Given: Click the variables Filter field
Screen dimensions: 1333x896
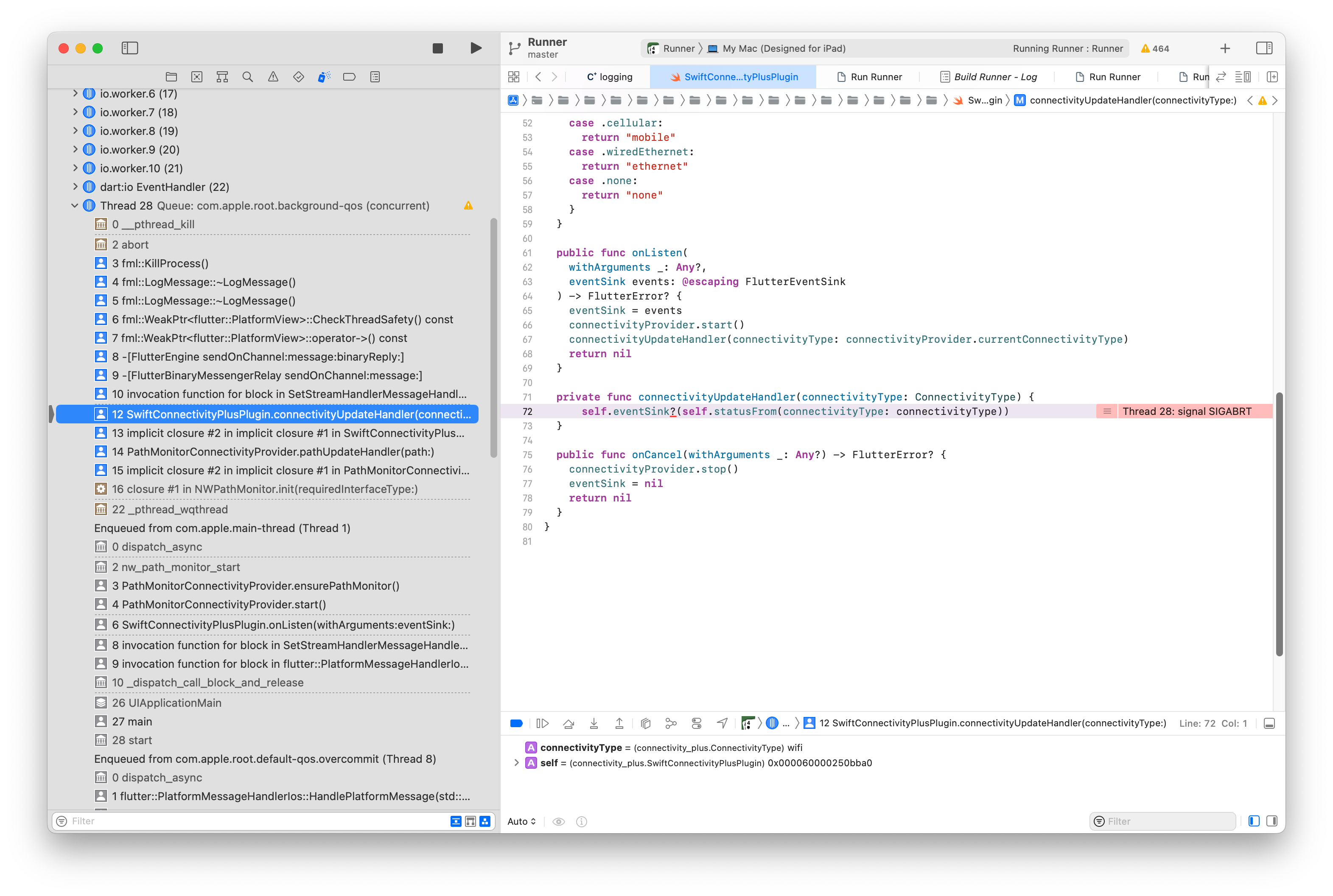Looking at the screenshot, I should [x=1163, y=821].
